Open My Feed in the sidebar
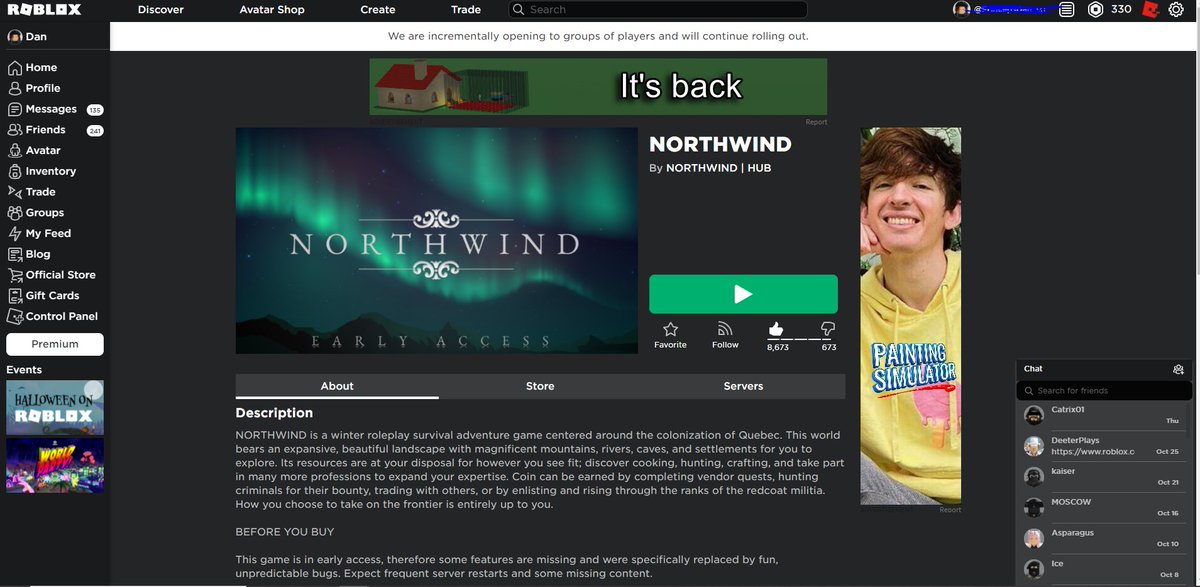This screenshot has height=587, width=1200. coord(40,234)
